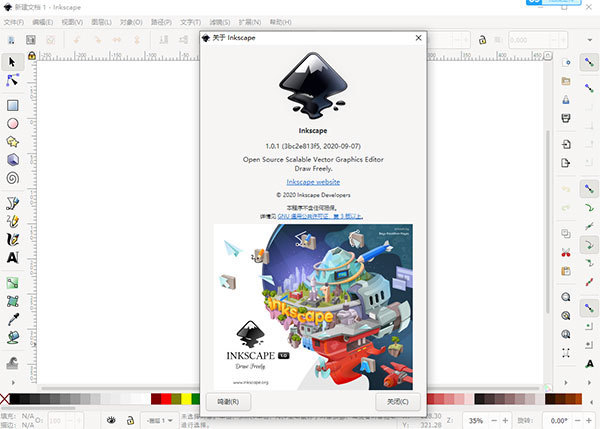This screenshot has height=429, width=600.
Task: Click the Zoom to fit page icon
Action: click(566, 334)
